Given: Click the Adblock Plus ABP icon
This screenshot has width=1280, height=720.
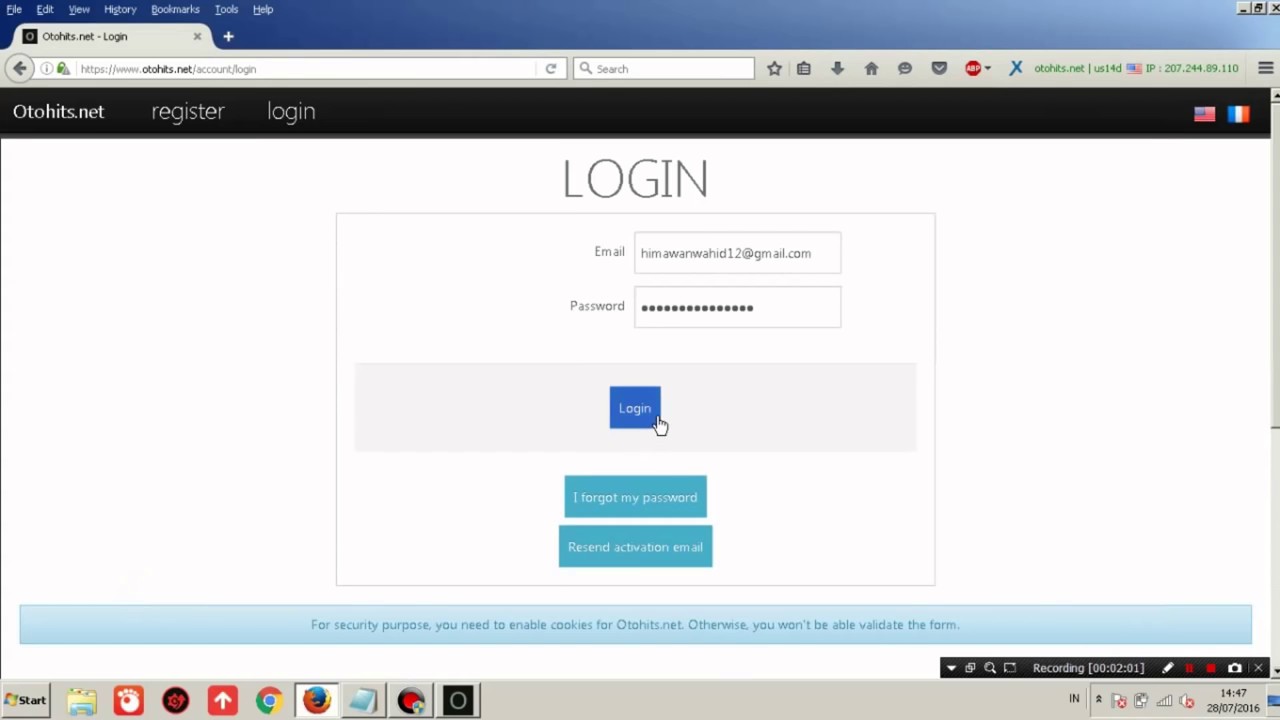Looking at the screenshot, I should (x=972, y=68).
